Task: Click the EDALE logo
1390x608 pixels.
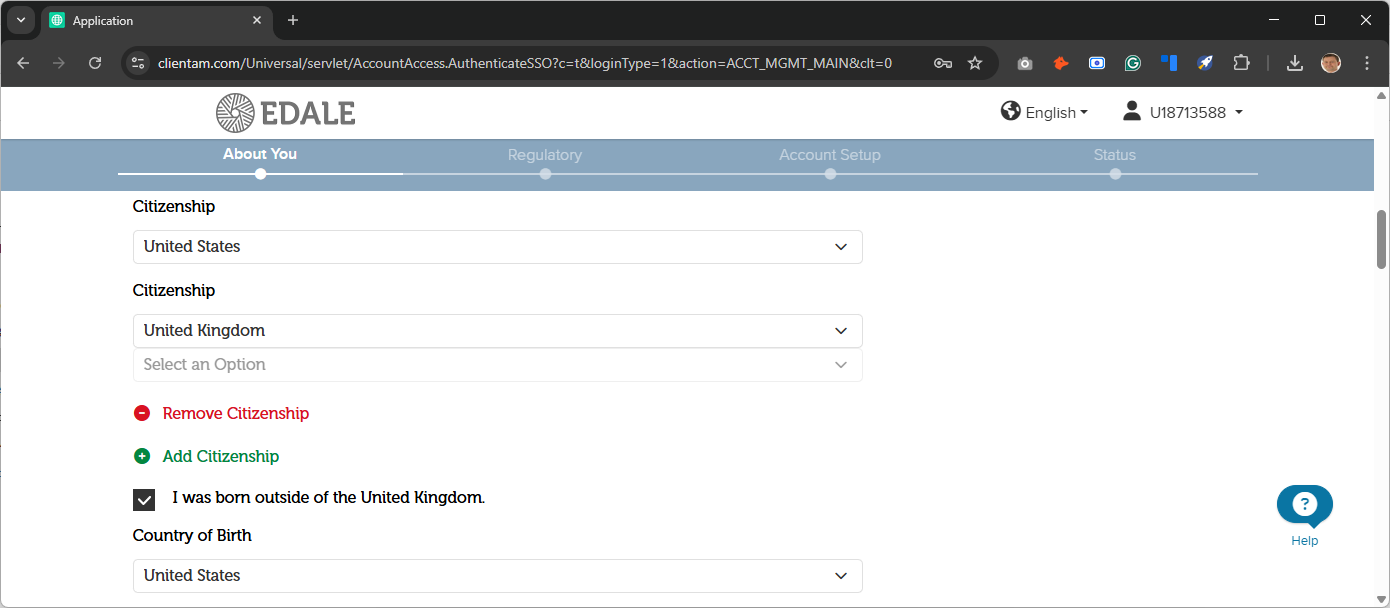Action: pyautogui.click(x=286, y=113)
